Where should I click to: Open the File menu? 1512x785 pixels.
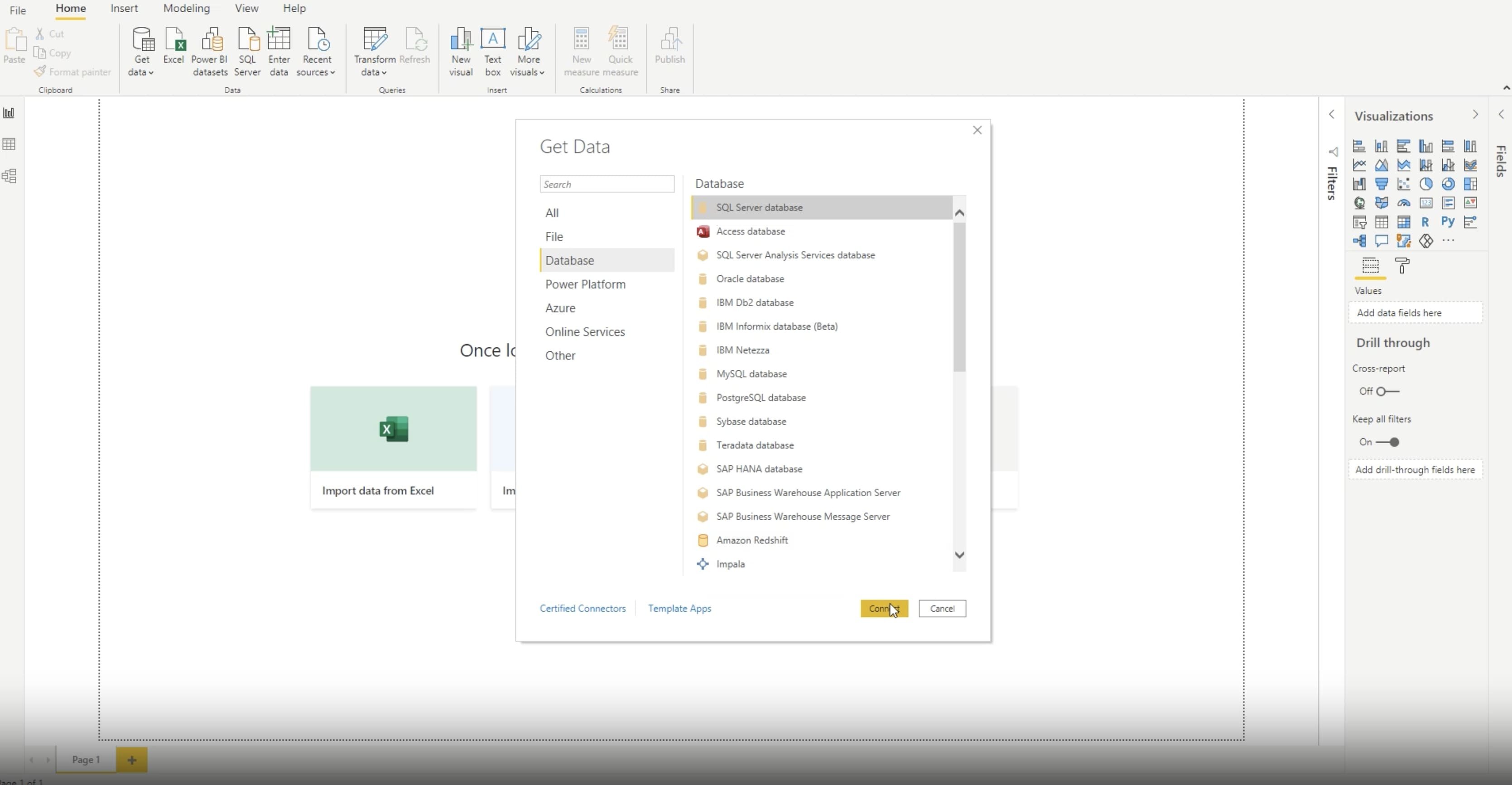pyautogui.click(x=18, y=10)
